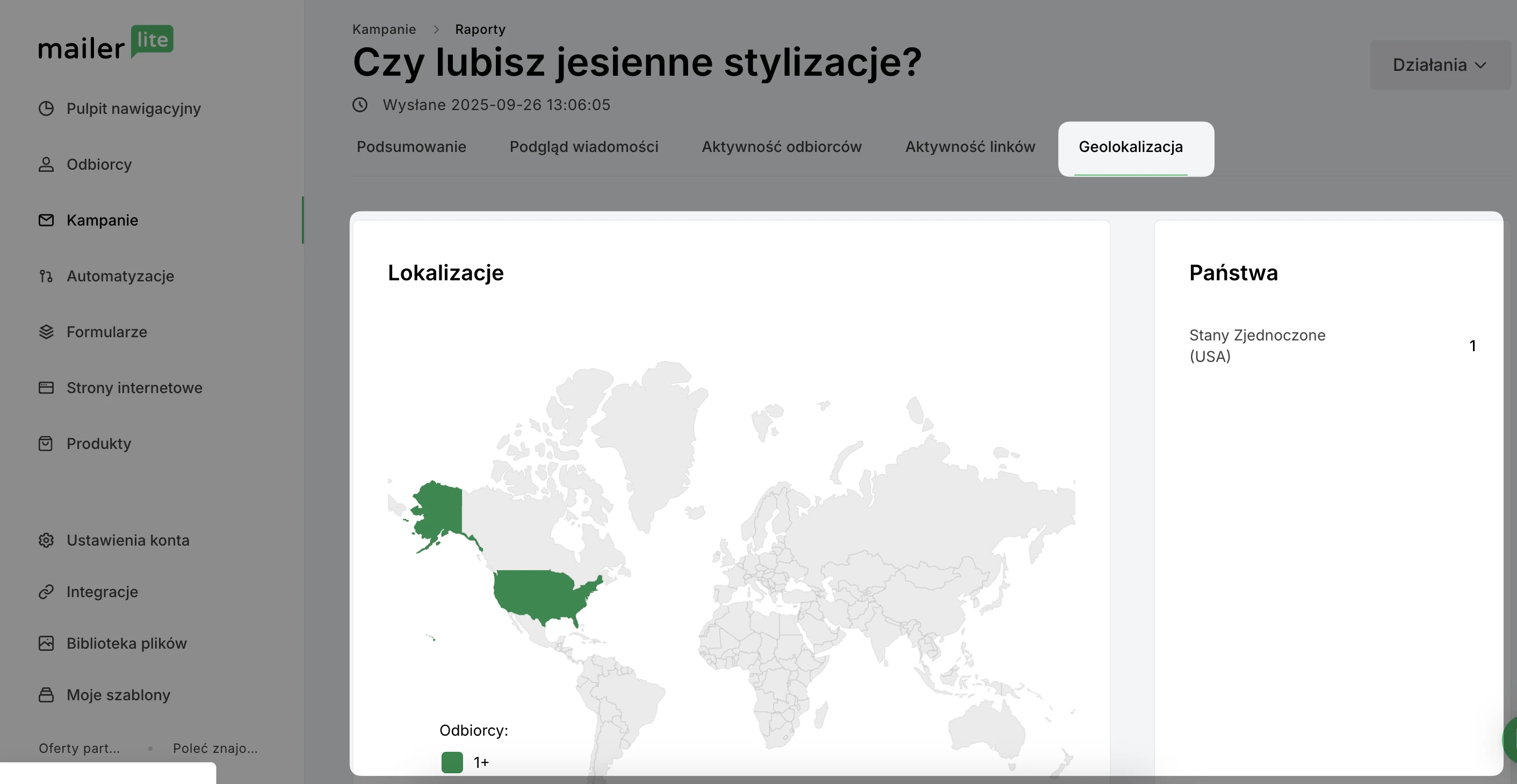
Task: Click the Strony internetowe browser icon
Action: (46, 388)
